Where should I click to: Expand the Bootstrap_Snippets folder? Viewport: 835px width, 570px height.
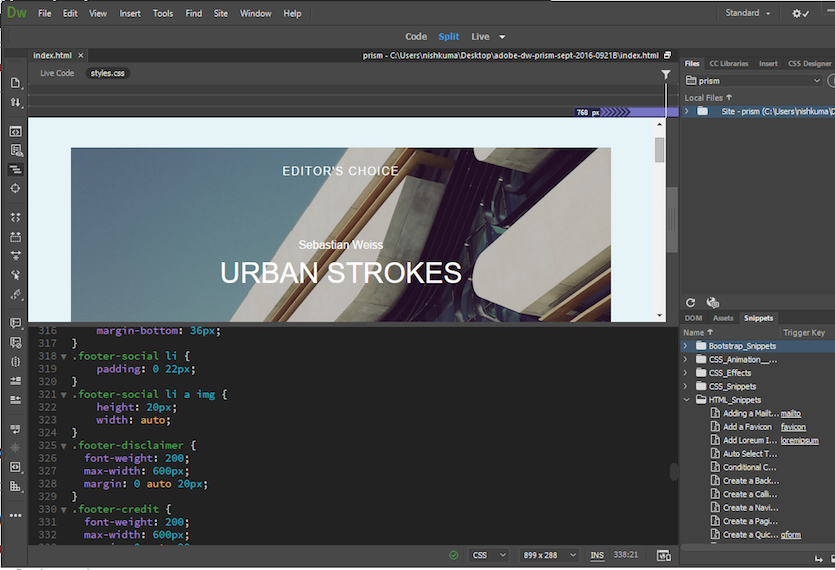686,346
